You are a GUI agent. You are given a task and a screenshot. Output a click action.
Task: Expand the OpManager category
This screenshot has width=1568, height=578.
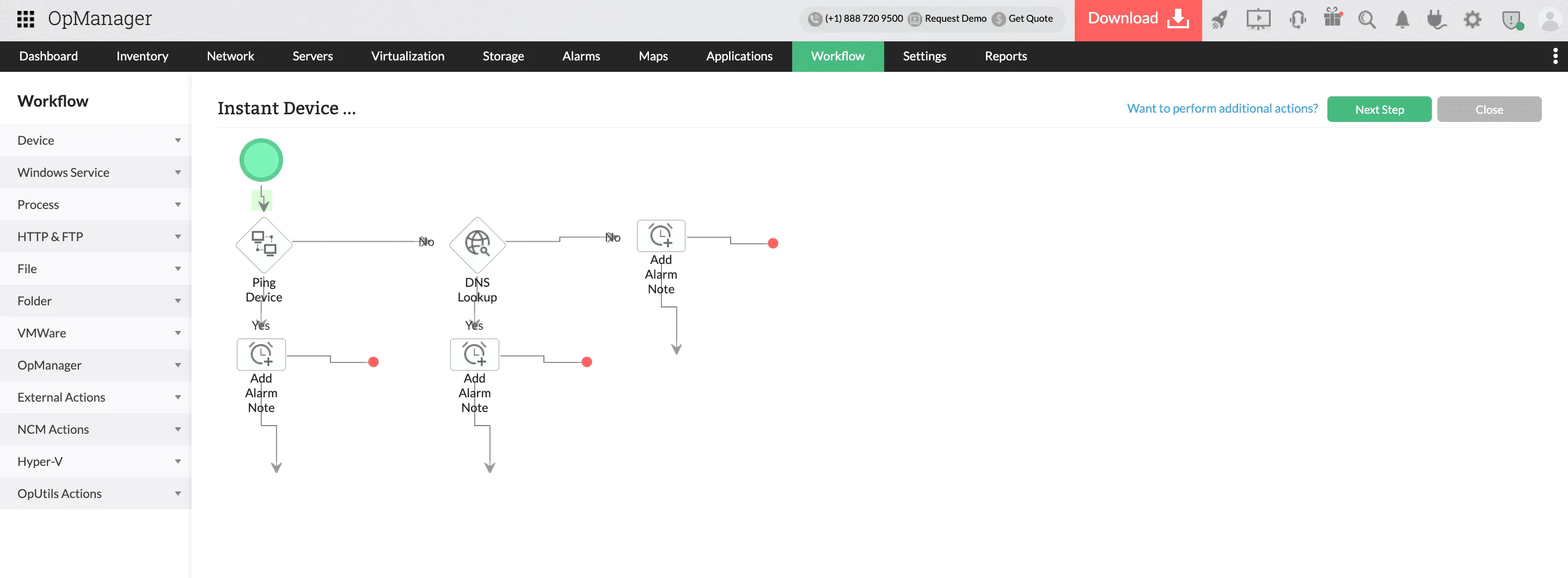pos(96,365)
